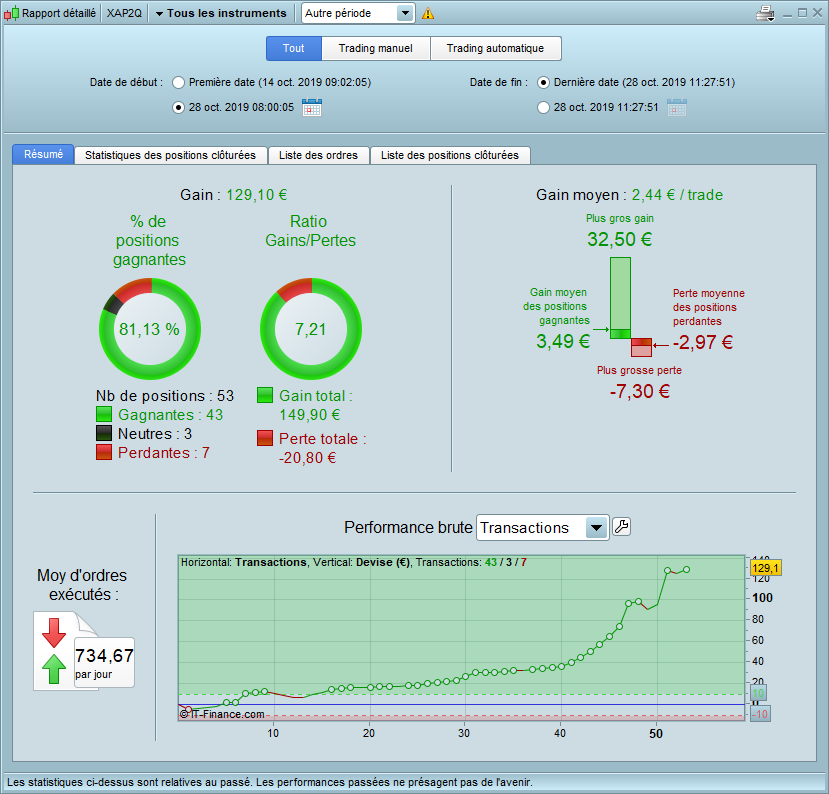This screenshot has height=794, width=829.
Task: Open Liste des positions clôturées tab
Action: click(450, 155)
